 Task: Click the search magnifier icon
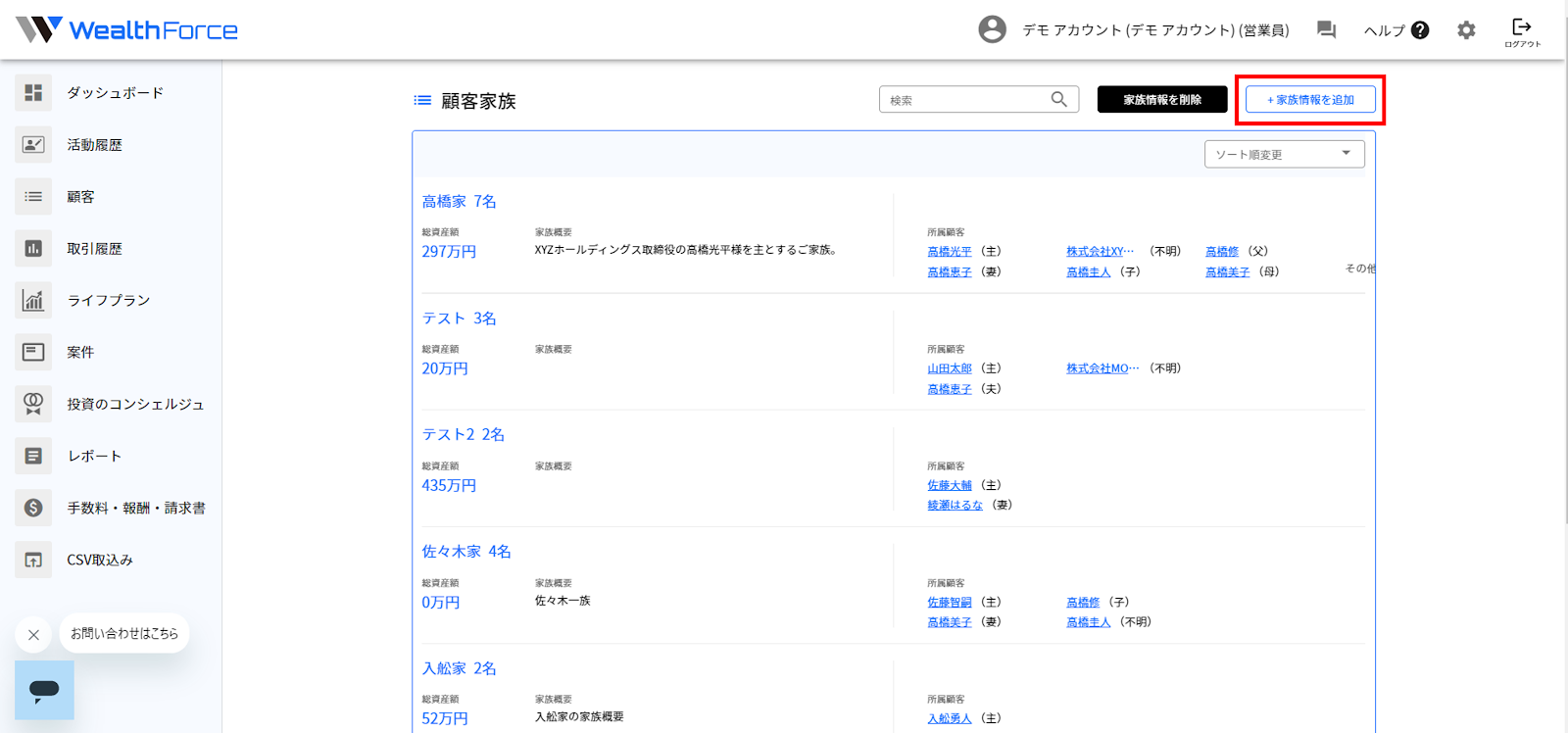point(1059,99)
